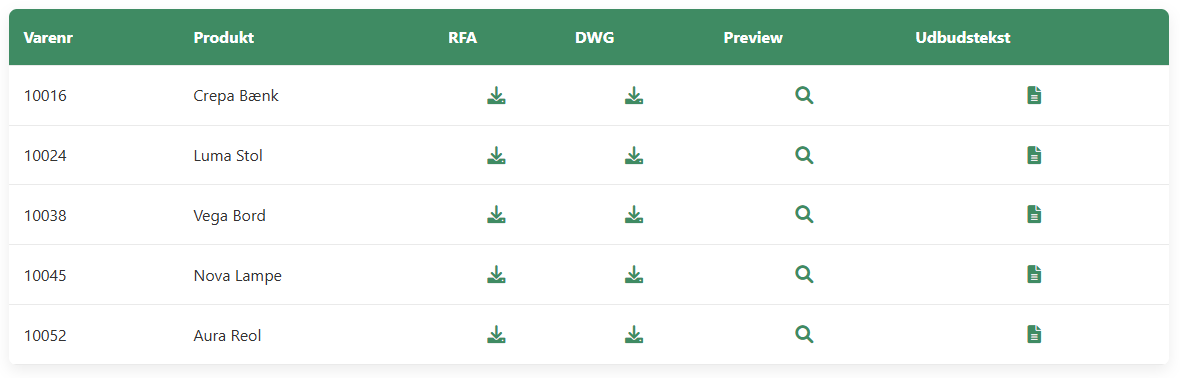Preview the Nova Lampe product

coord(804,274)
